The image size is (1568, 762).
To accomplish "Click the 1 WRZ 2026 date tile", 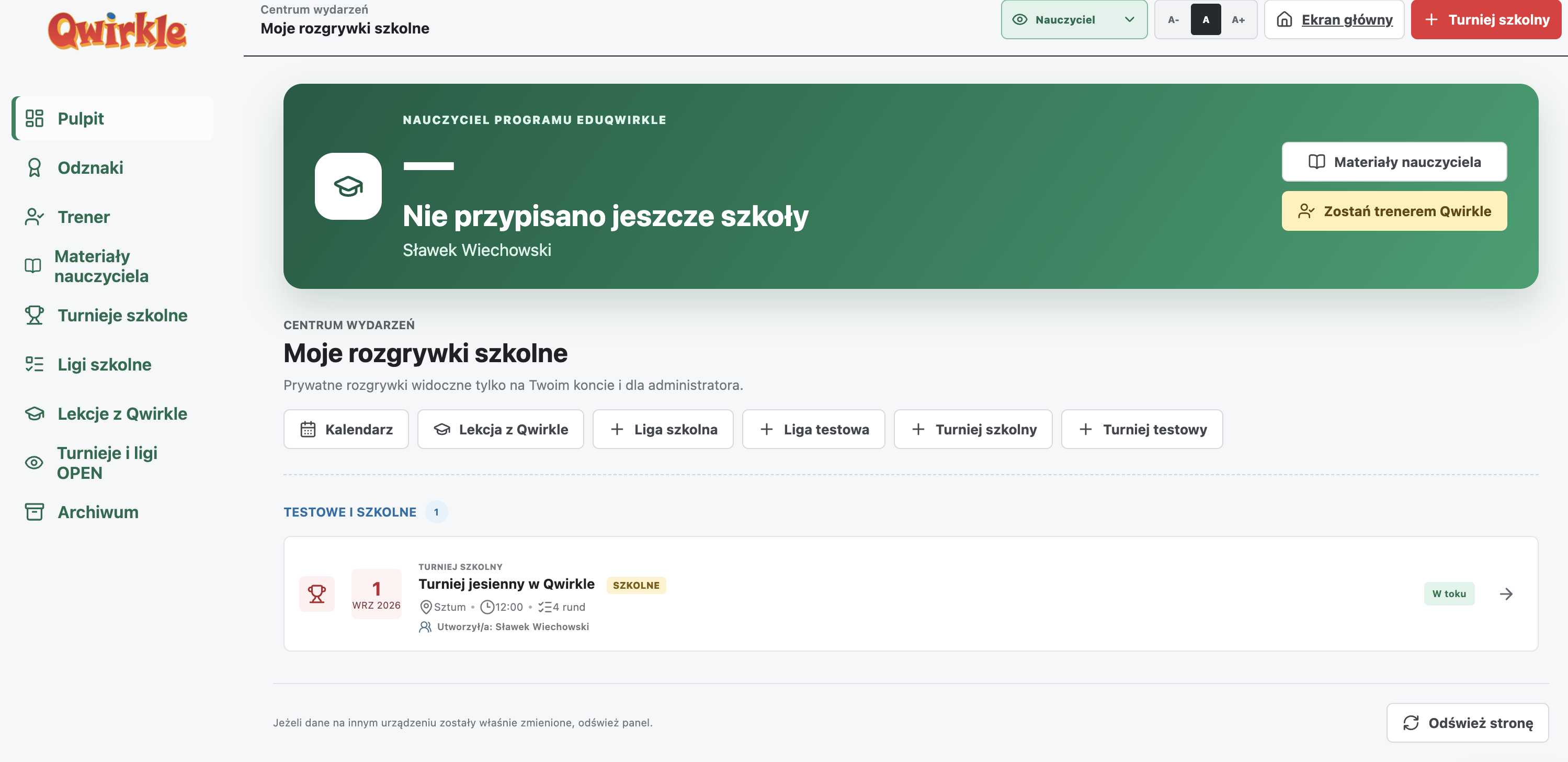I will point(376,593).
